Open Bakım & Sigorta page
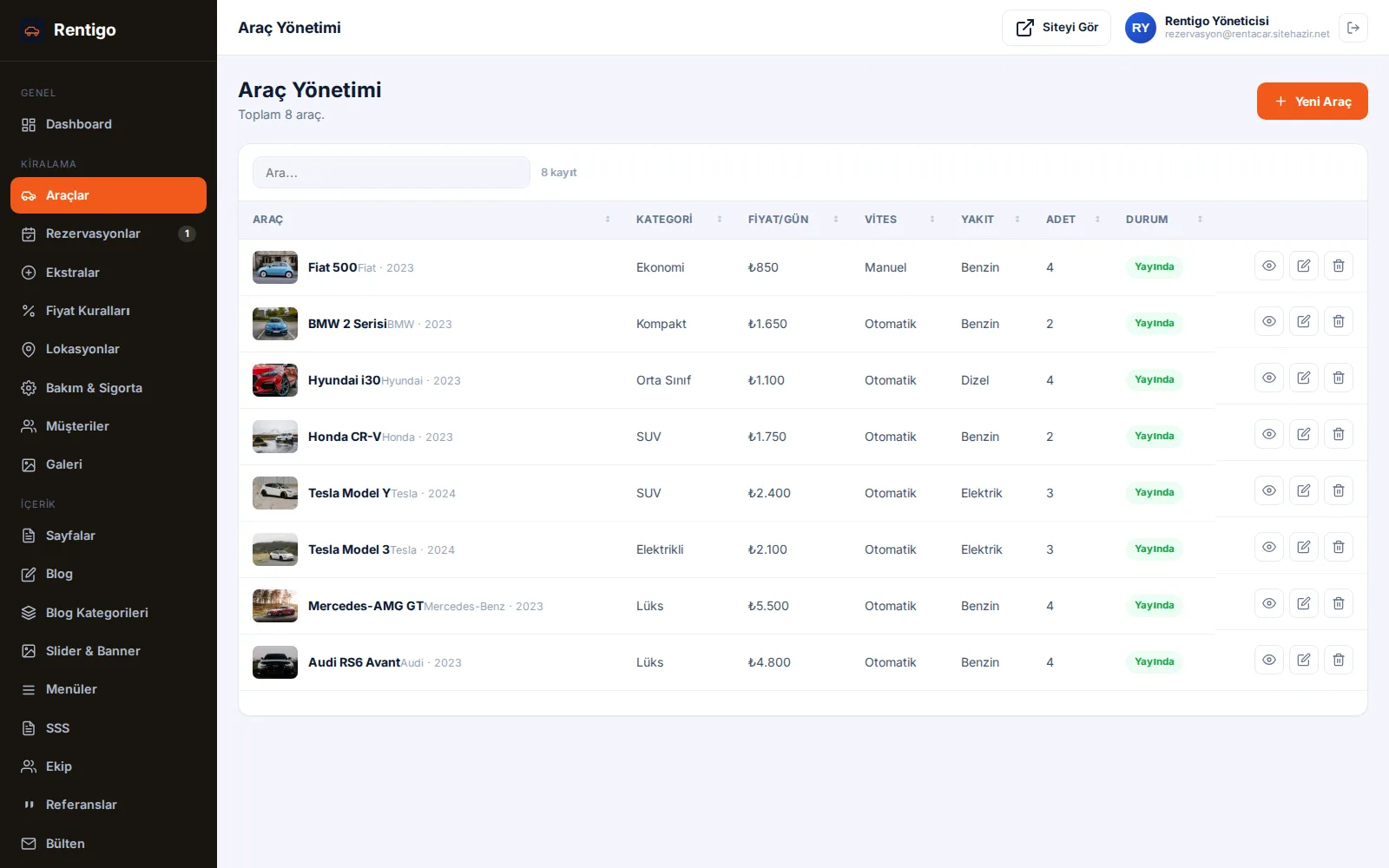This screenshot has width=1389, height=868. tap(109, 388)
